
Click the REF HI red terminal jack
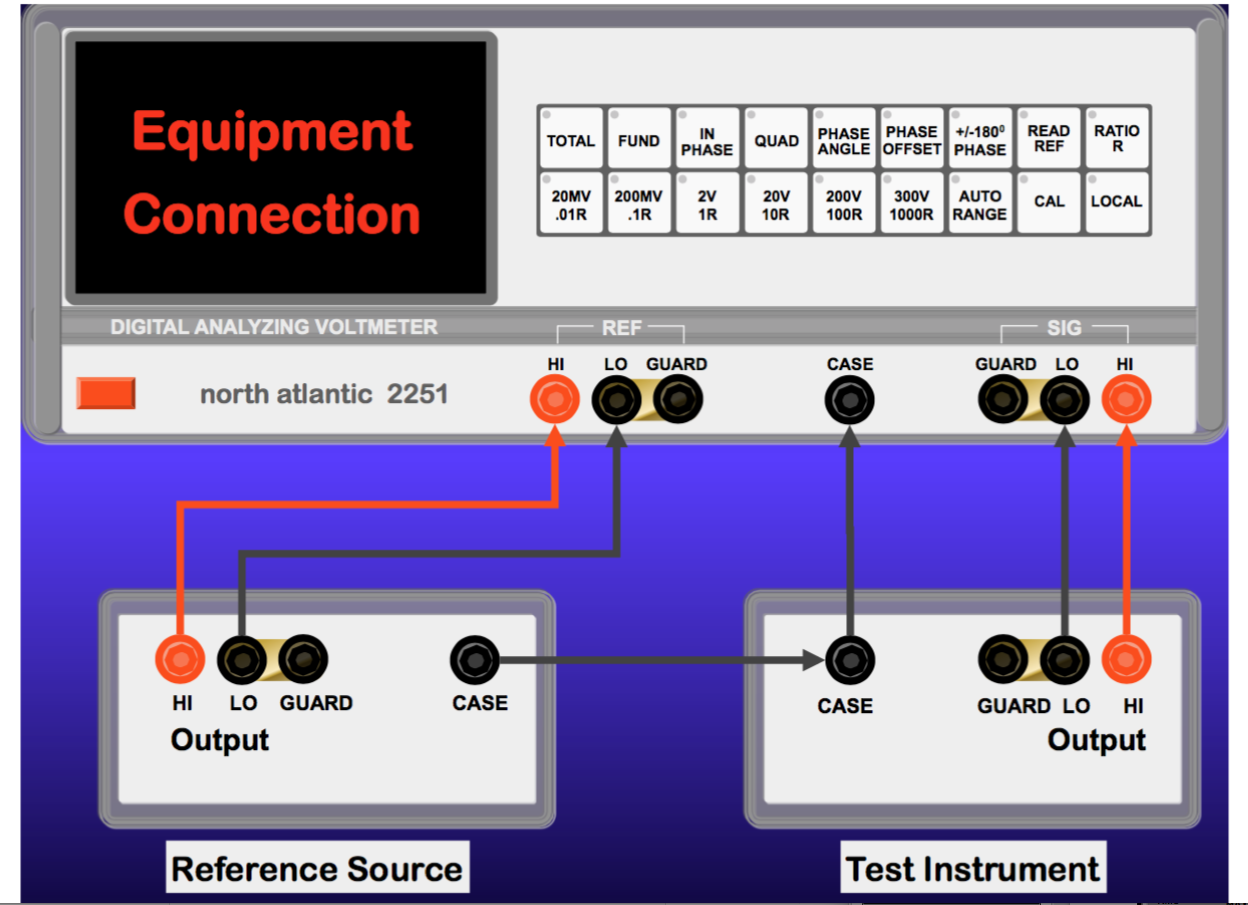click(x=554, y=401)
